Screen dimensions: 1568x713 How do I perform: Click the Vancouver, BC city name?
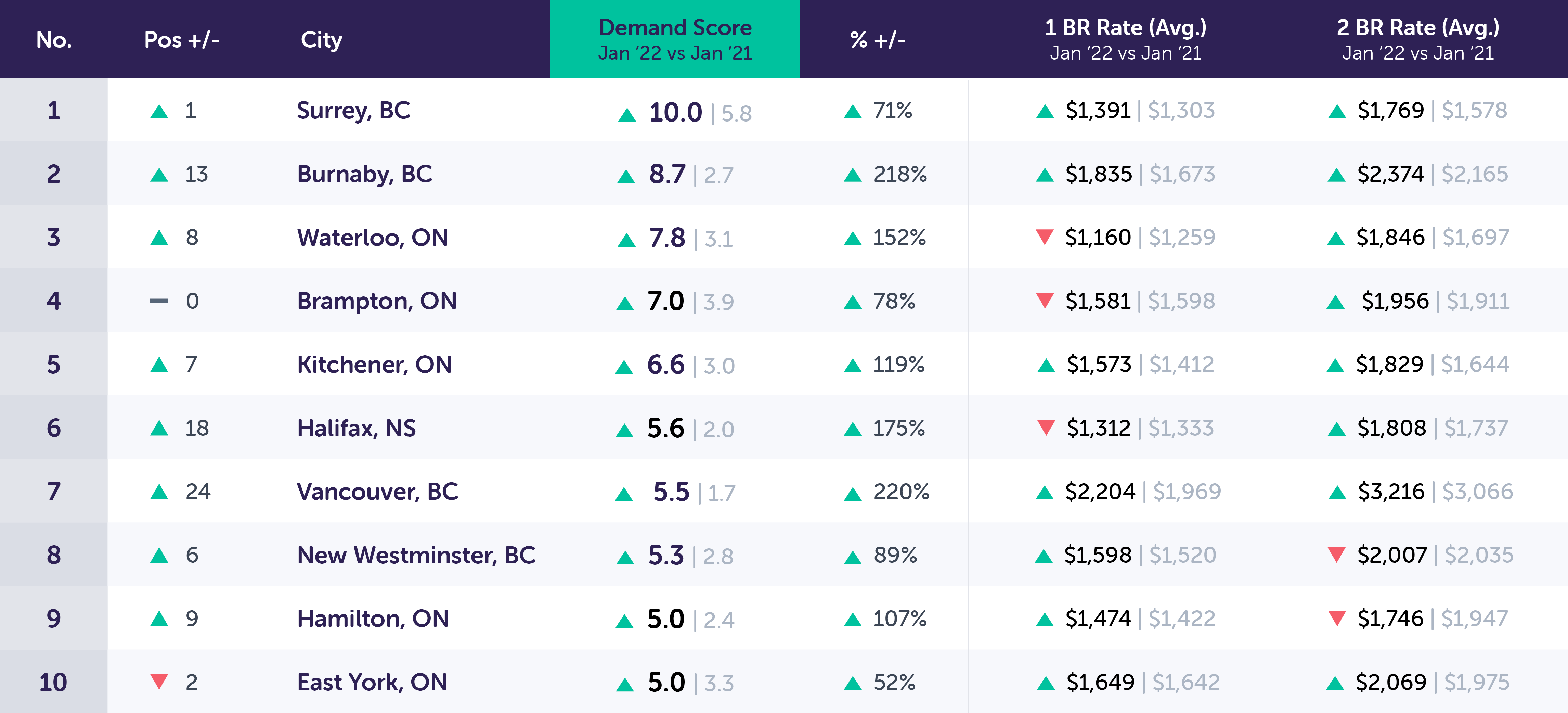click(377, 492)
